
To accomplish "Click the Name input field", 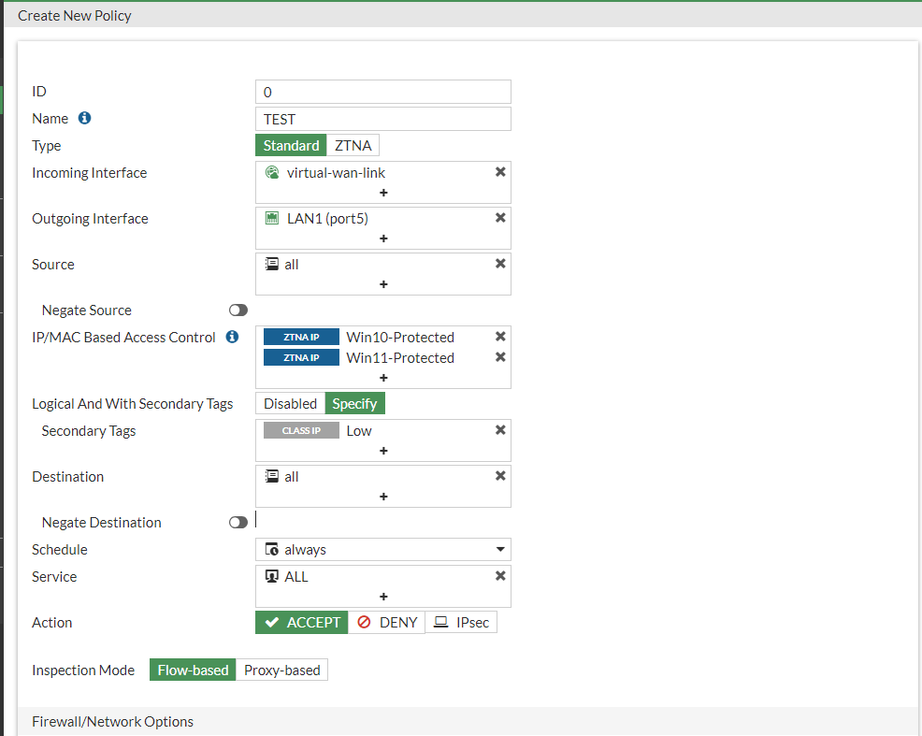I will point(383,119).
